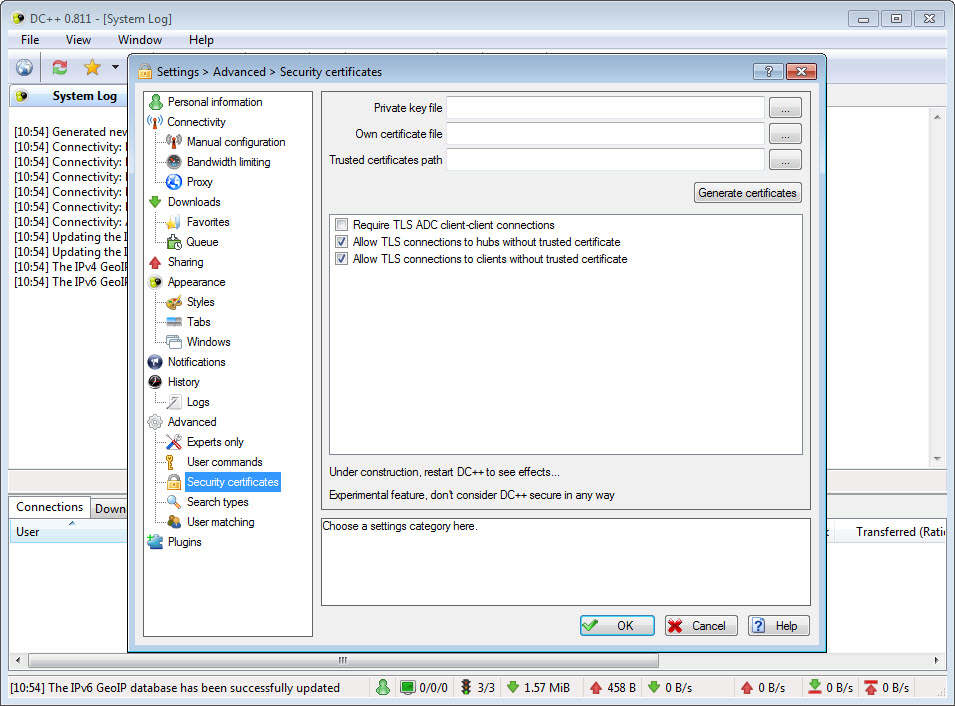Click the Favorites star folder icon
The width and height of the screenshot is (955, 706).
click(x=174, y=222)
